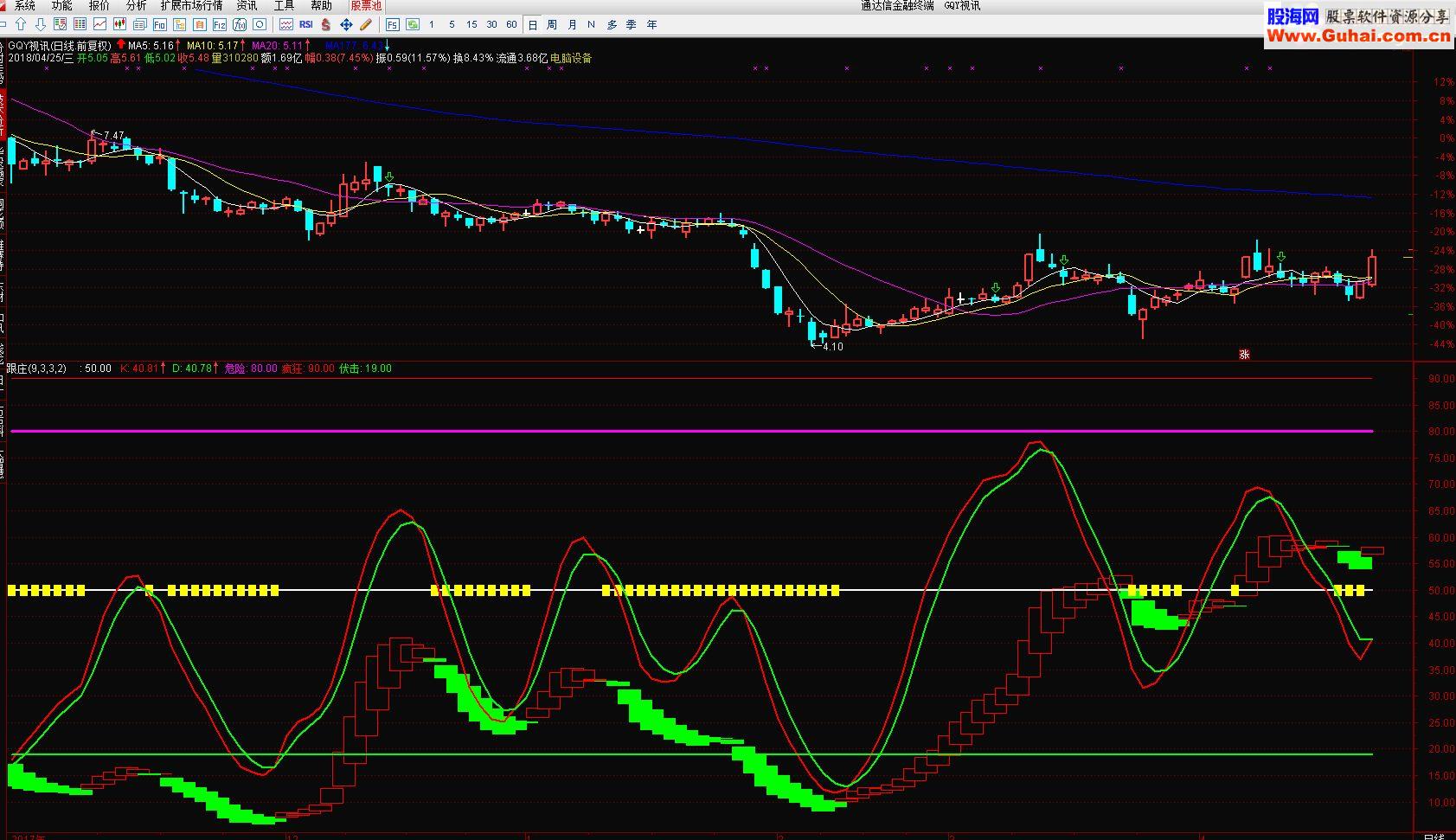Screen dimensions: 1456x840
Task: Select the pencil drawing tool
Action: point(366,24)
